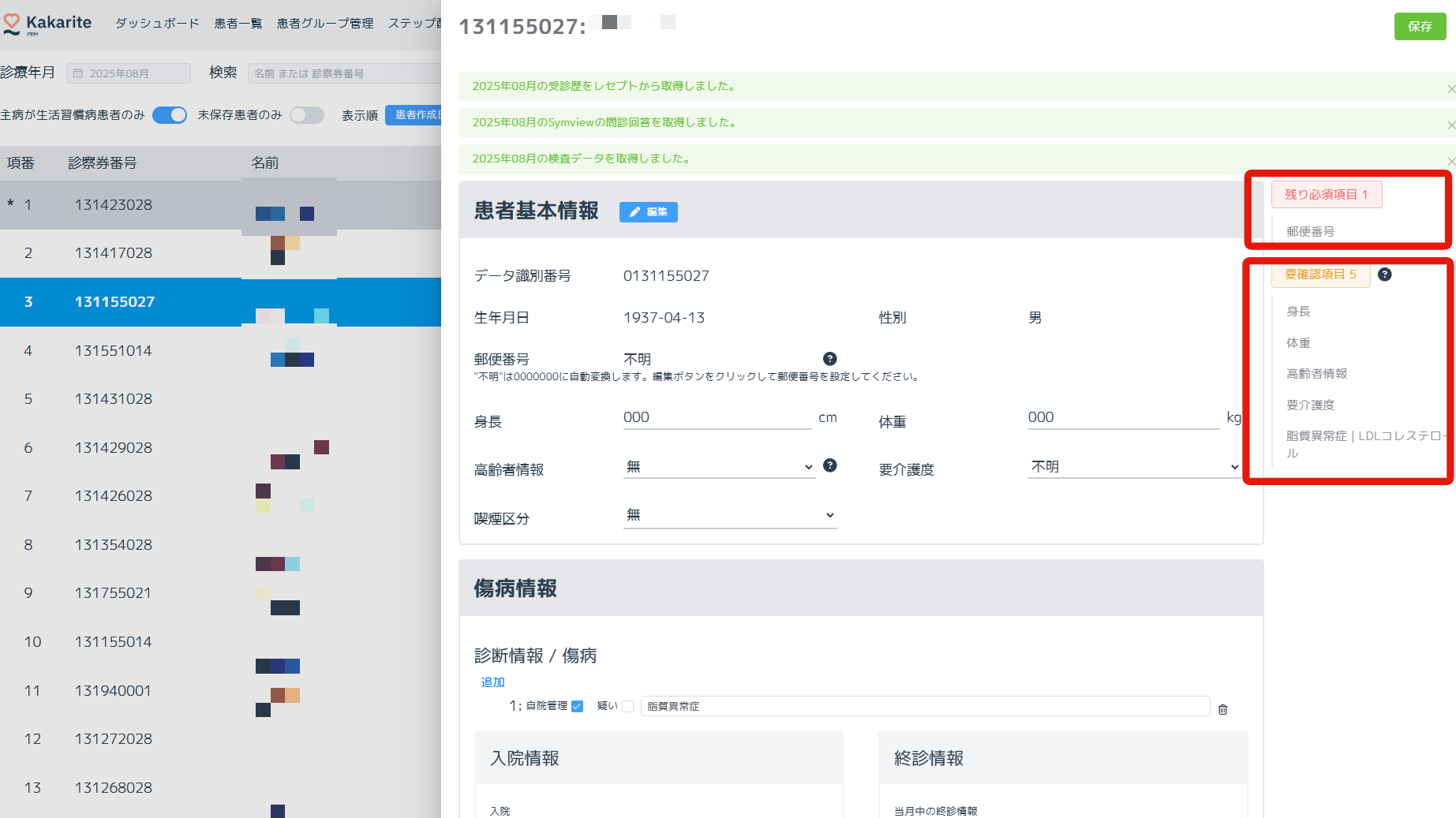Expand the 要介護度 dropdown

tap(1133, 467)
